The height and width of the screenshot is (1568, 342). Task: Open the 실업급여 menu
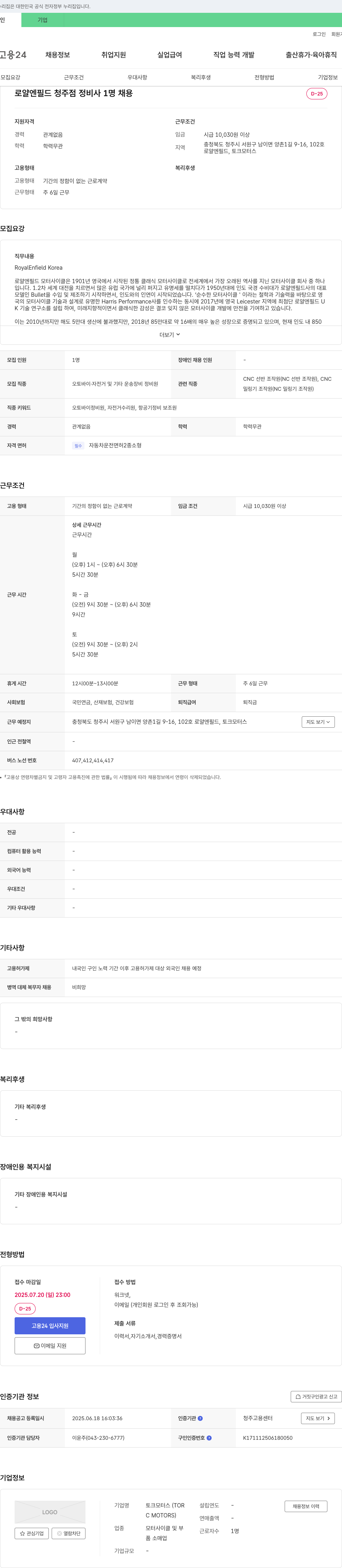170,55
